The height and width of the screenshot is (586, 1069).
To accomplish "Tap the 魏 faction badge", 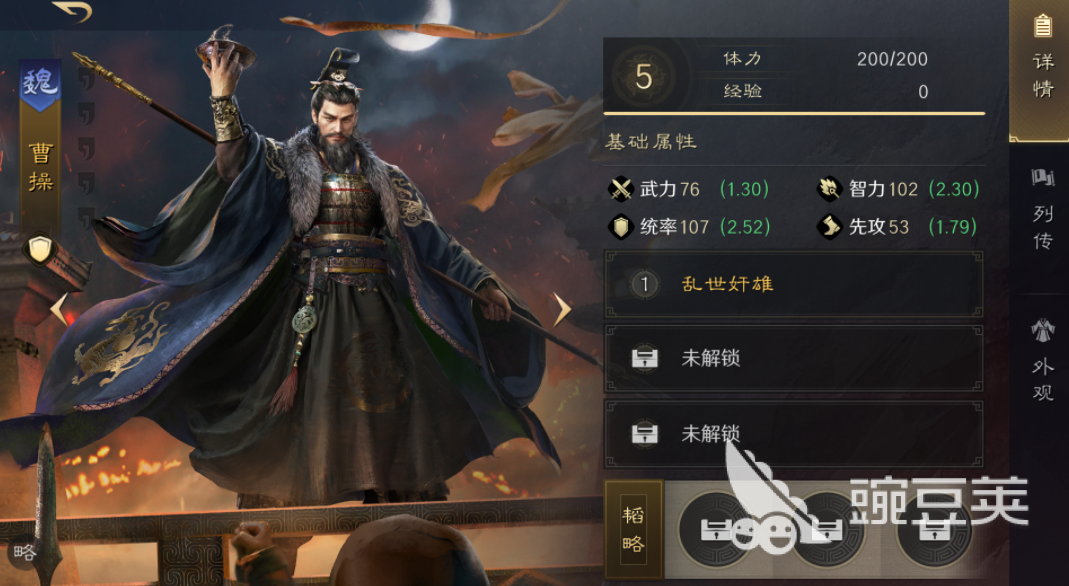I will tap(40, 85).
